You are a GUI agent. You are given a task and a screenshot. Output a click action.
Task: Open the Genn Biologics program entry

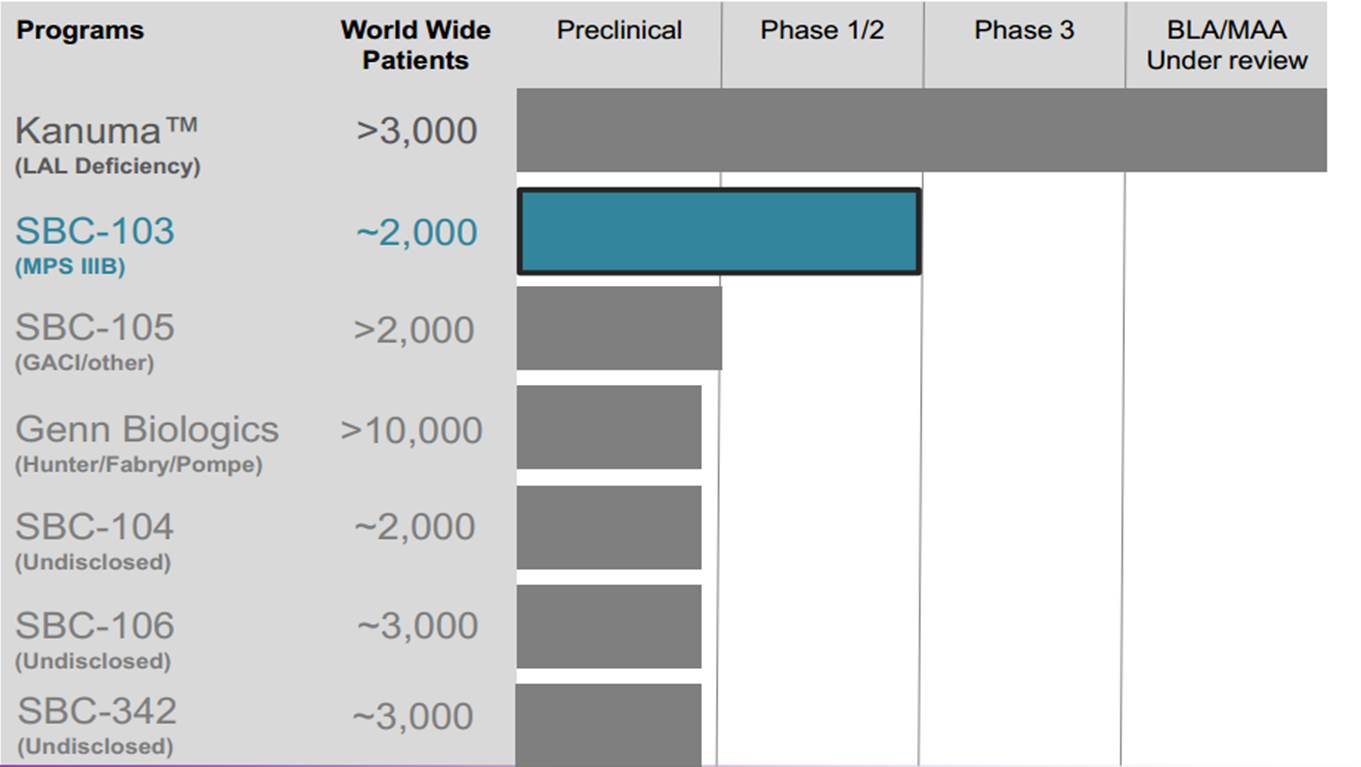147,429
